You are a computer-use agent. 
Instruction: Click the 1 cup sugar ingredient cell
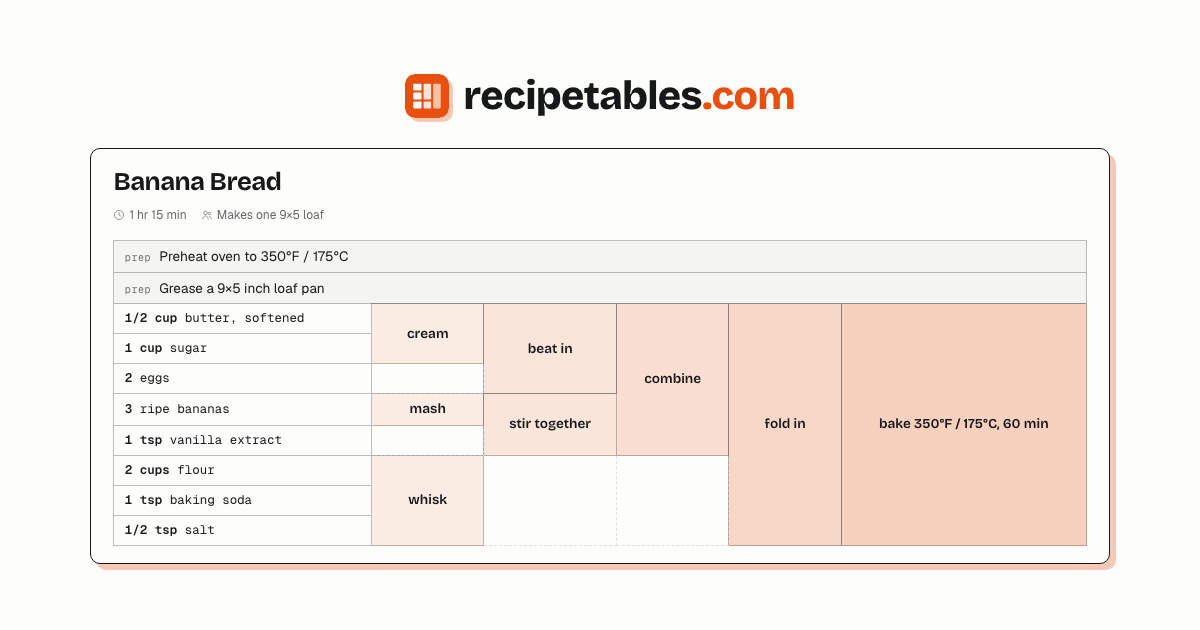[243, 349]
